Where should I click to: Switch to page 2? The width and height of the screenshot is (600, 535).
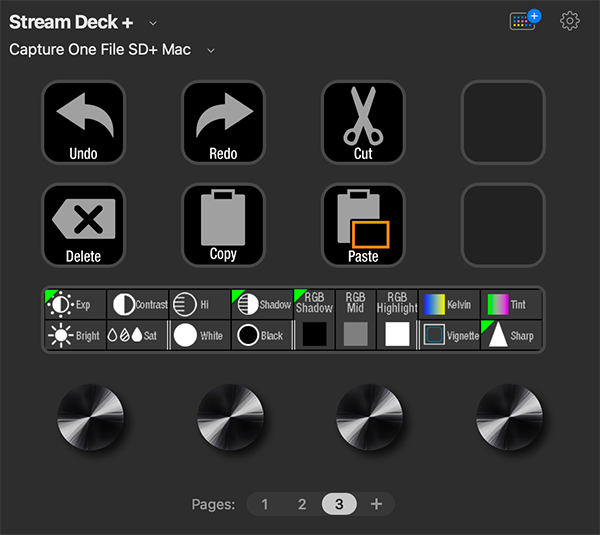[x=302, y=504]
